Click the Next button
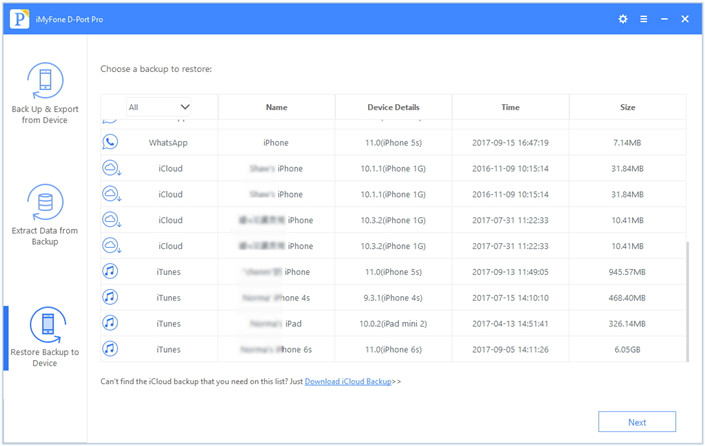This screenshot has width=705, height=446. pos(637,422)
